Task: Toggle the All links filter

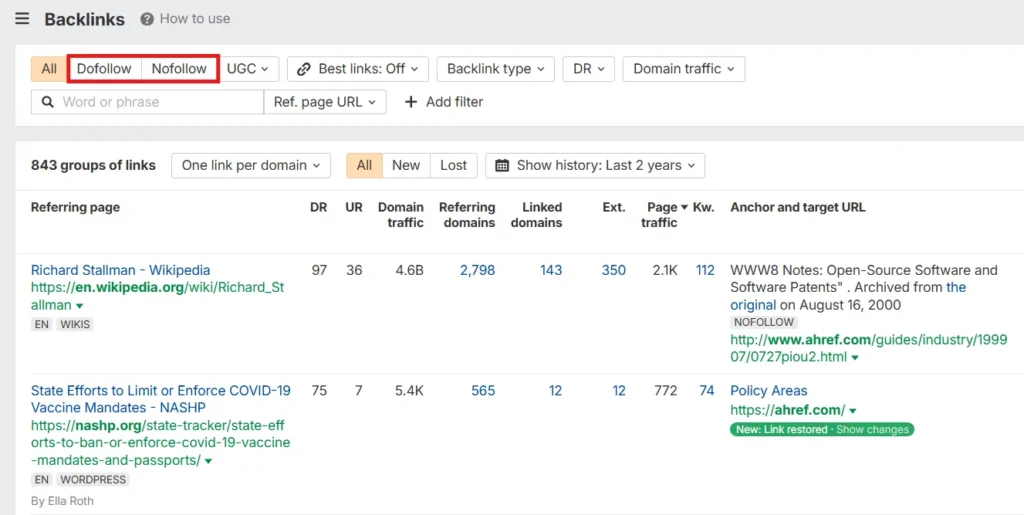Action: click(49, 69)
